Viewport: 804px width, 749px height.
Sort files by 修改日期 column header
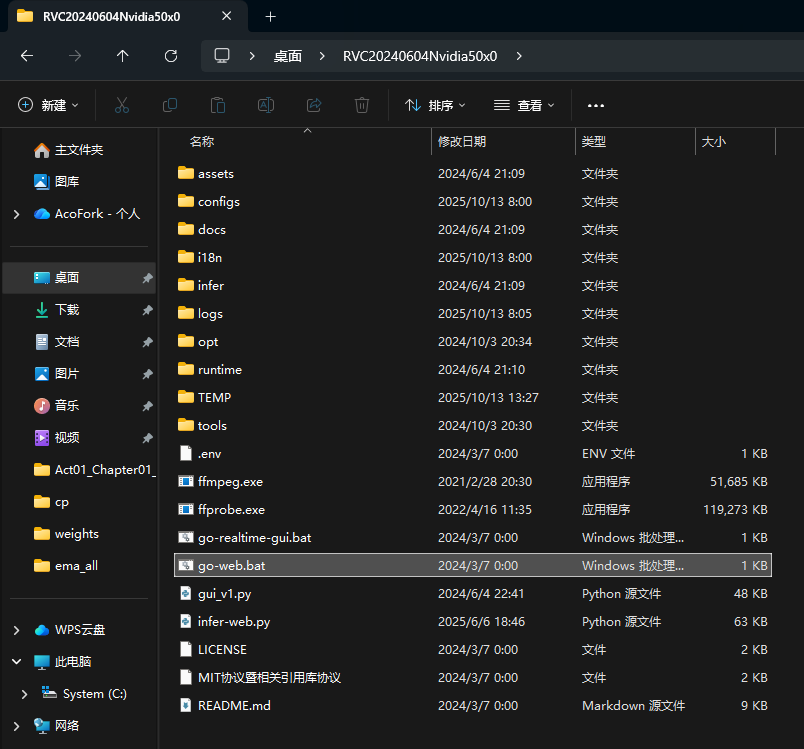click(462, 142)
